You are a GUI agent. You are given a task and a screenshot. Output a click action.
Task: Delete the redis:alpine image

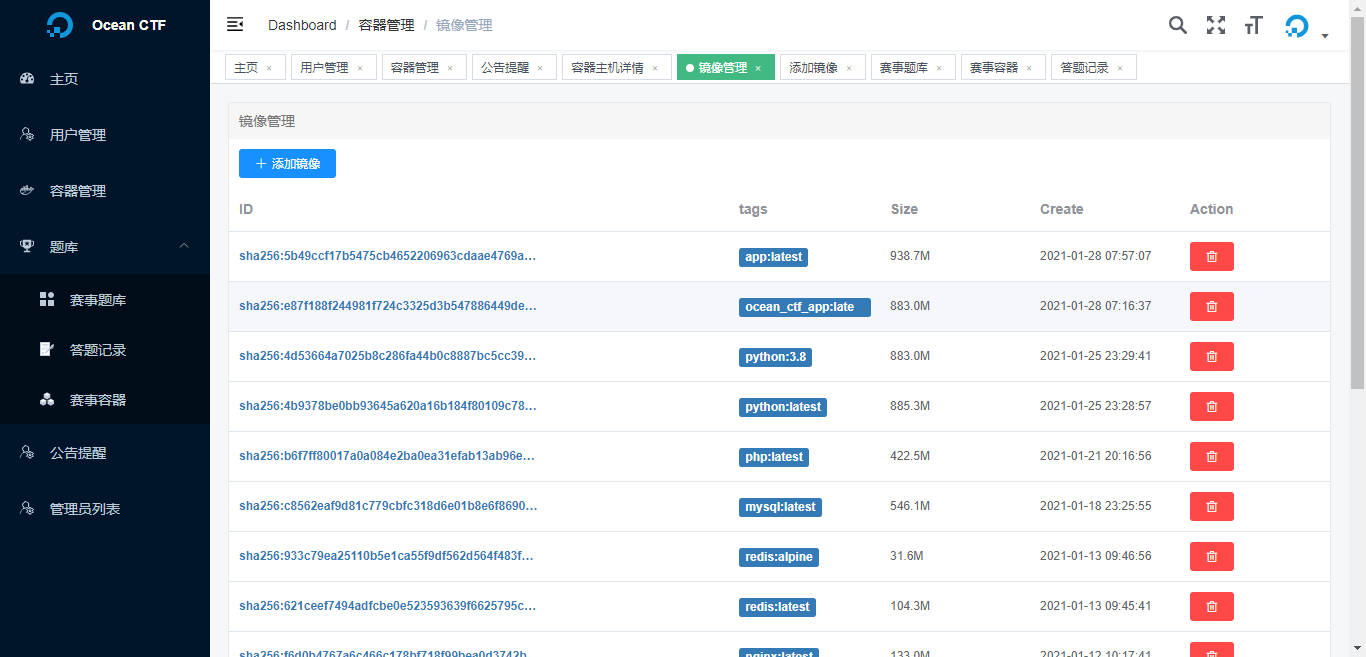tap(1211, 557)
